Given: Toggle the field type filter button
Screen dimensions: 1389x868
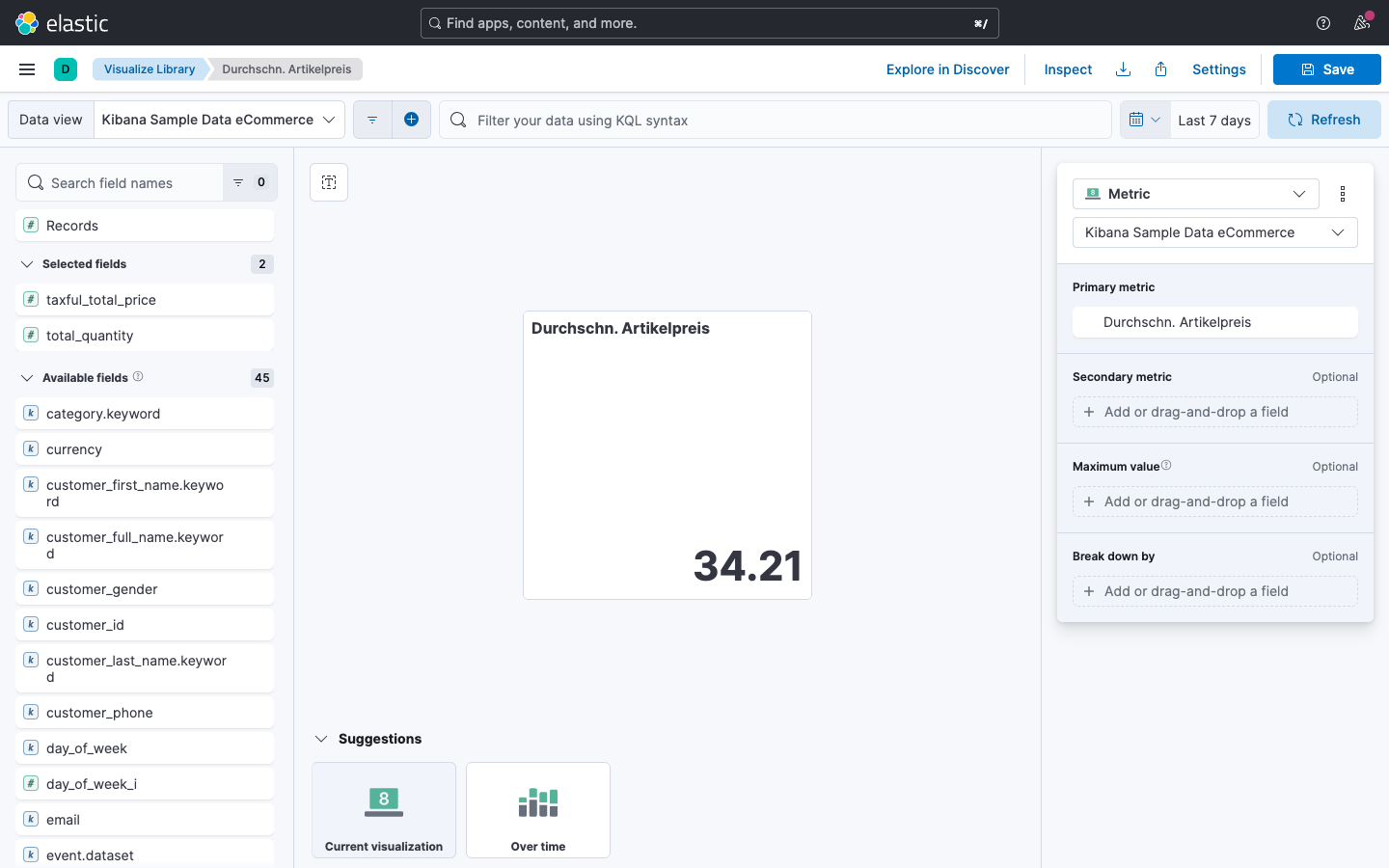Looking at the screenshot, I should coord(250,182).
